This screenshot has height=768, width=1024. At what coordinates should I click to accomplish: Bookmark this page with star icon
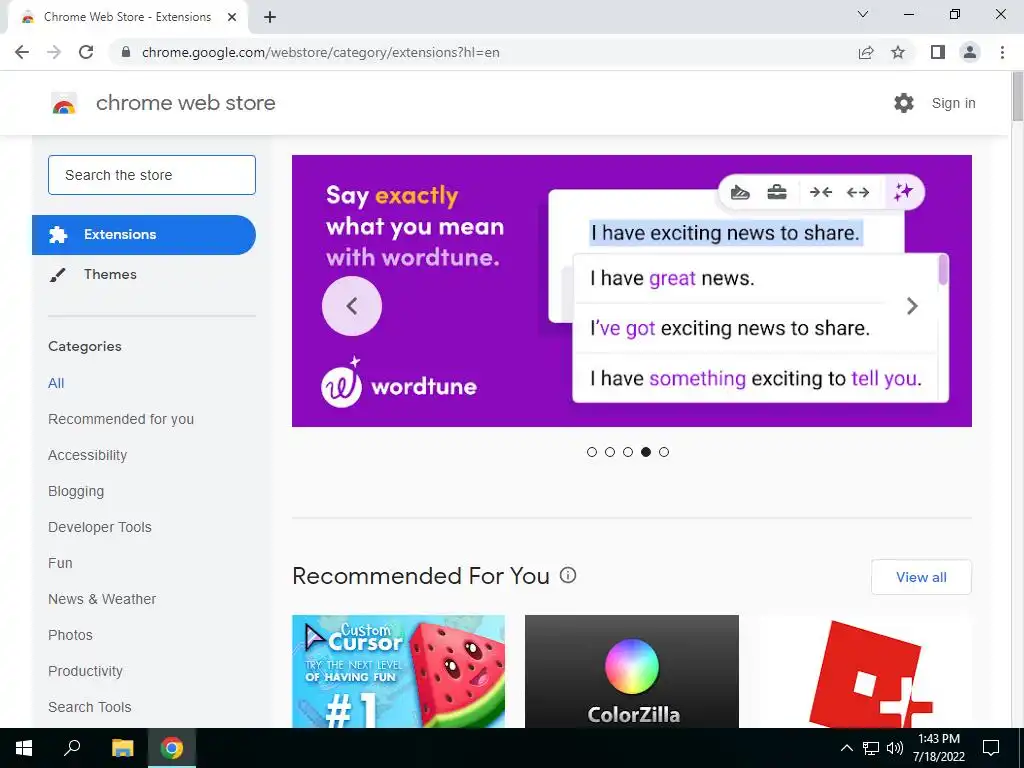click(899, 52)
